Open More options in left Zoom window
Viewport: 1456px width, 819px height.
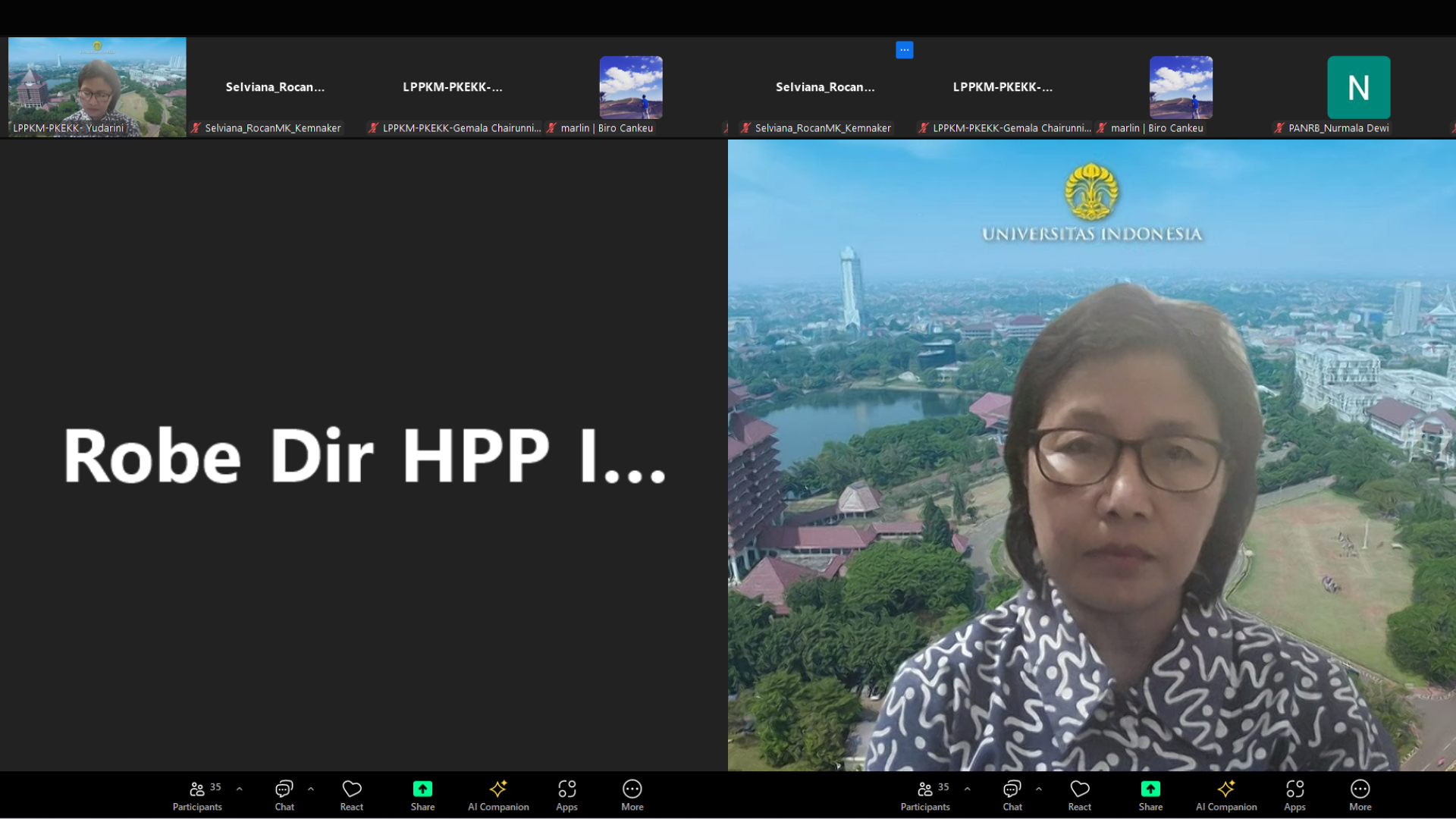tap(632, 795)
